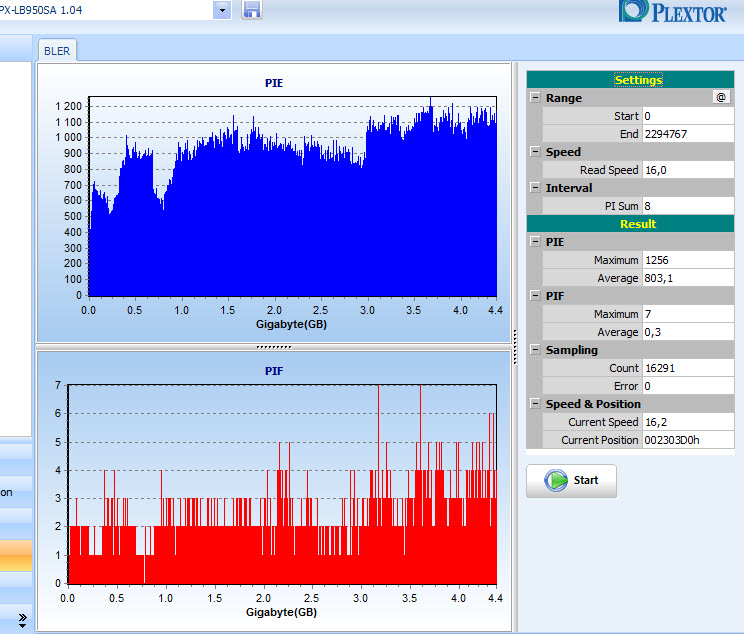The image size is (744, 634).
Task: Collapse the Speed settings section
Action: tap(535, 151)
